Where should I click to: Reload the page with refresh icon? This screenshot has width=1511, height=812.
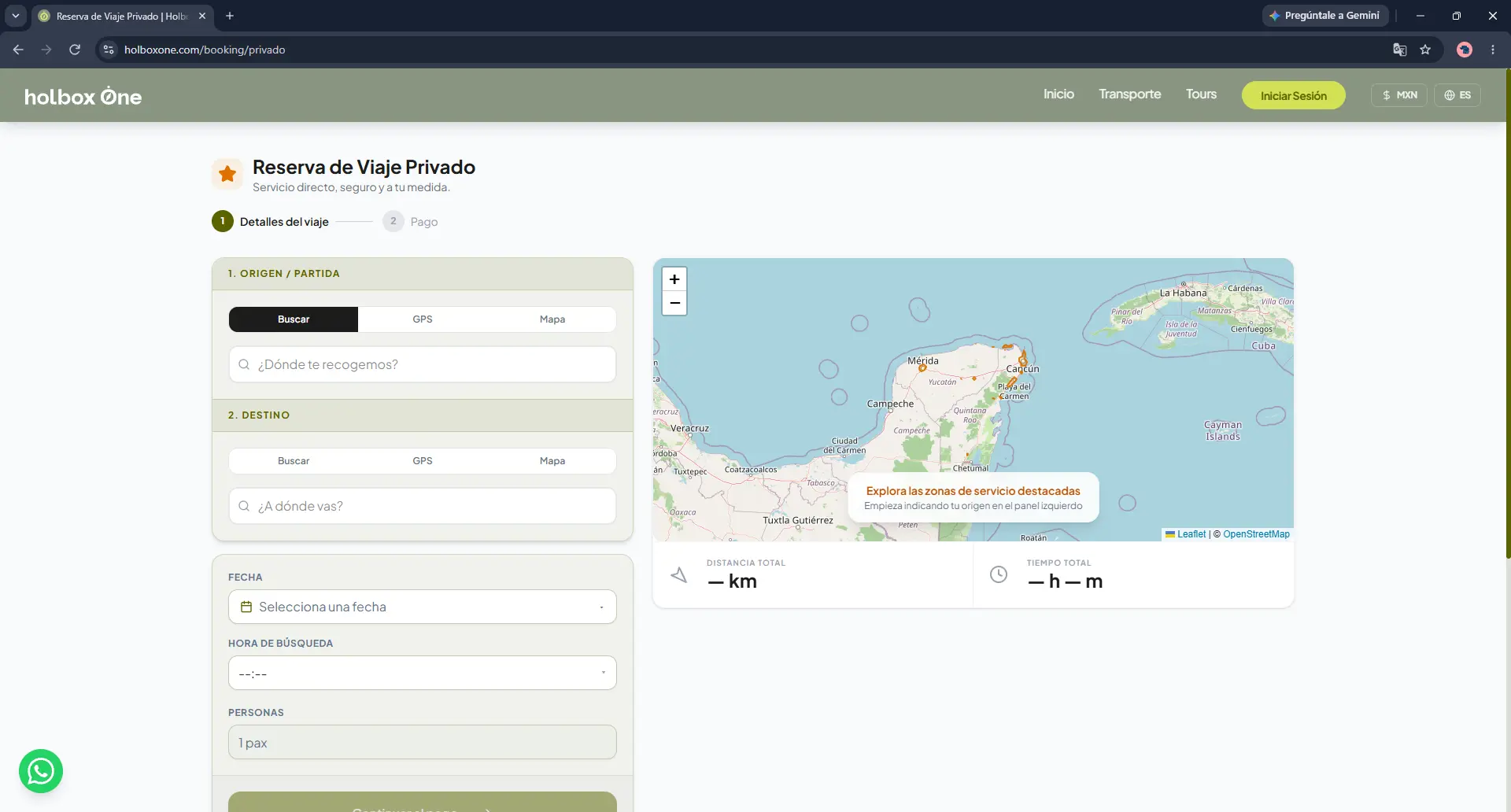click(x=75, y=50)
